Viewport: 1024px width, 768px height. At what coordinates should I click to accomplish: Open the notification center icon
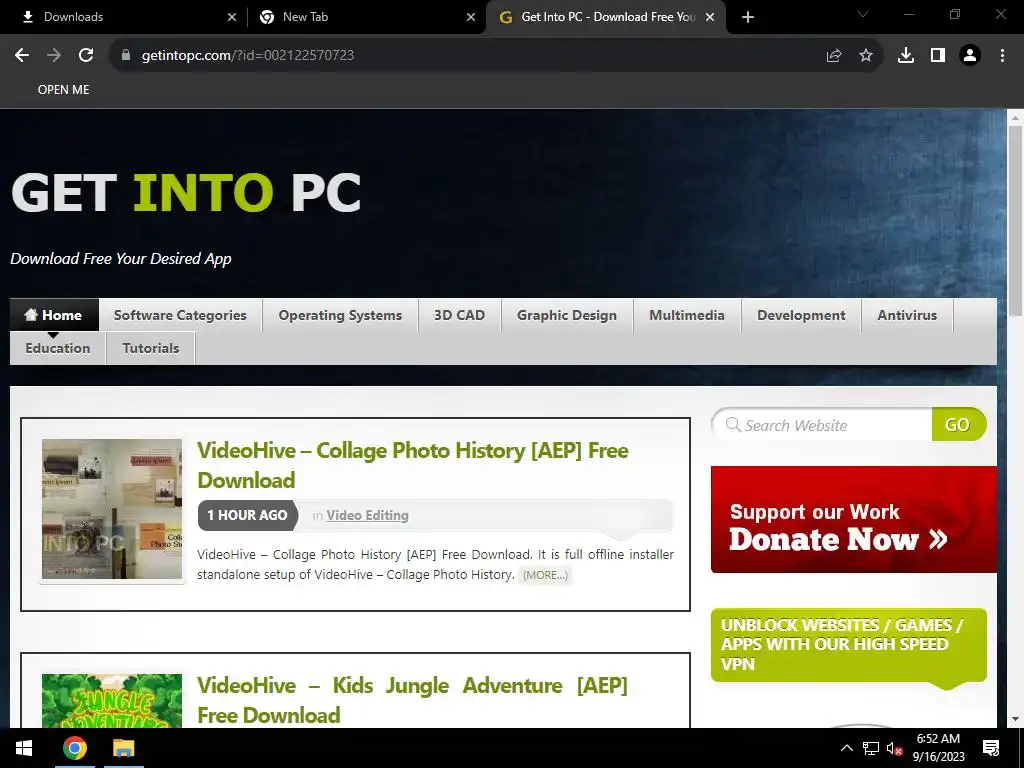[991, 748]
